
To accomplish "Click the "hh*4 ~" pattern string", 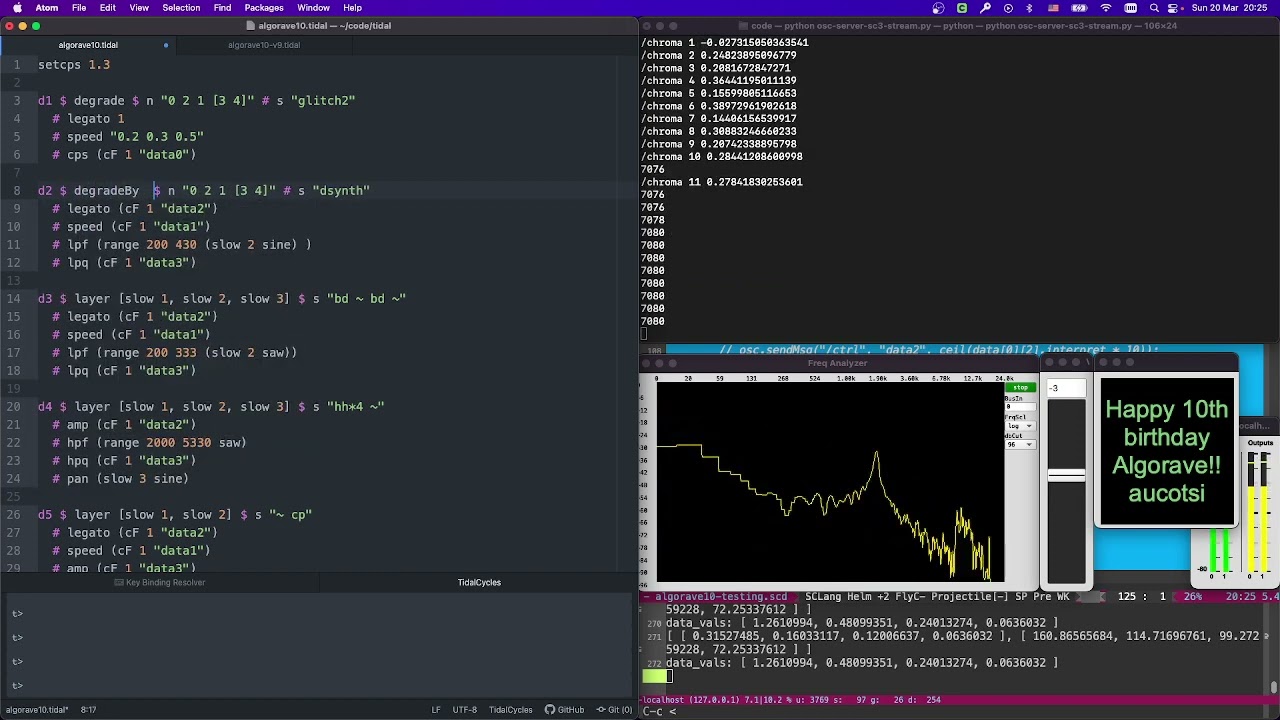I will point(355,406).
